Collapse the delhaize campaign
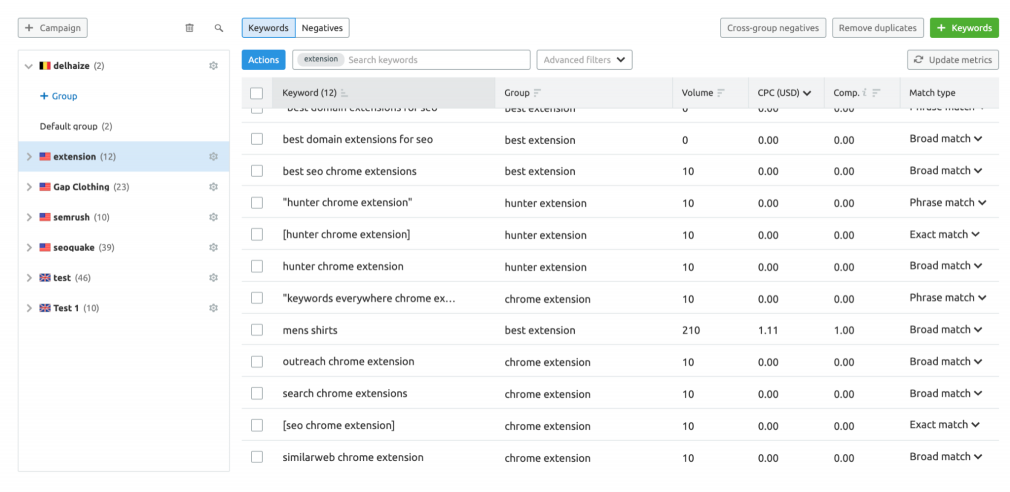The height and width of the screenshot is (492, 1010). click(28, 66)
